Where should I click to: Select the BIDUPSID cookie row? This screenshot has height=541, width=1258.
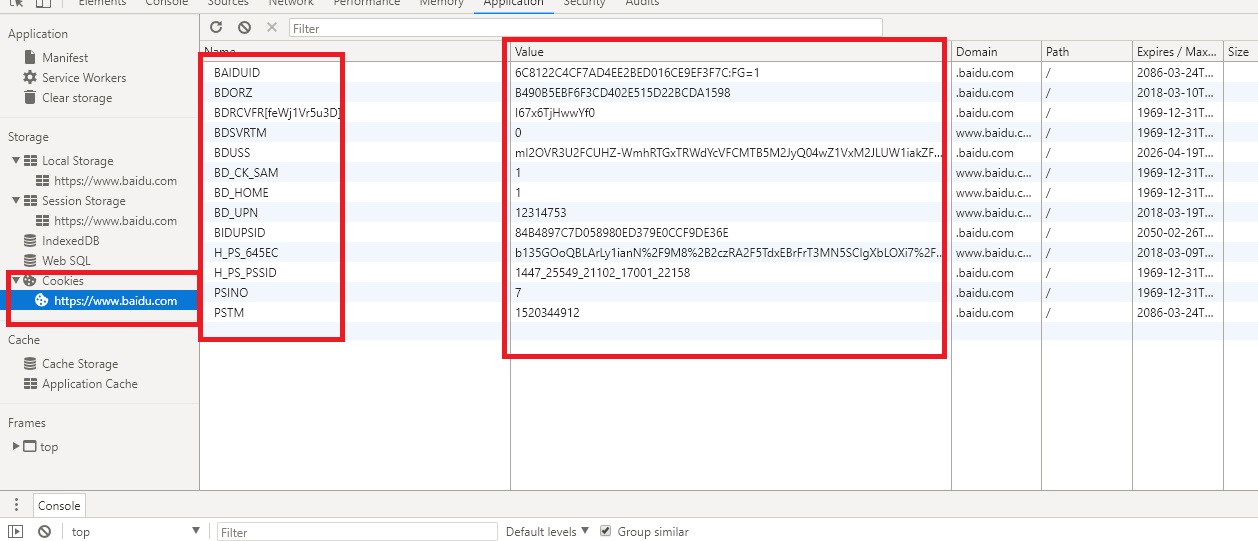pos(728,233)
